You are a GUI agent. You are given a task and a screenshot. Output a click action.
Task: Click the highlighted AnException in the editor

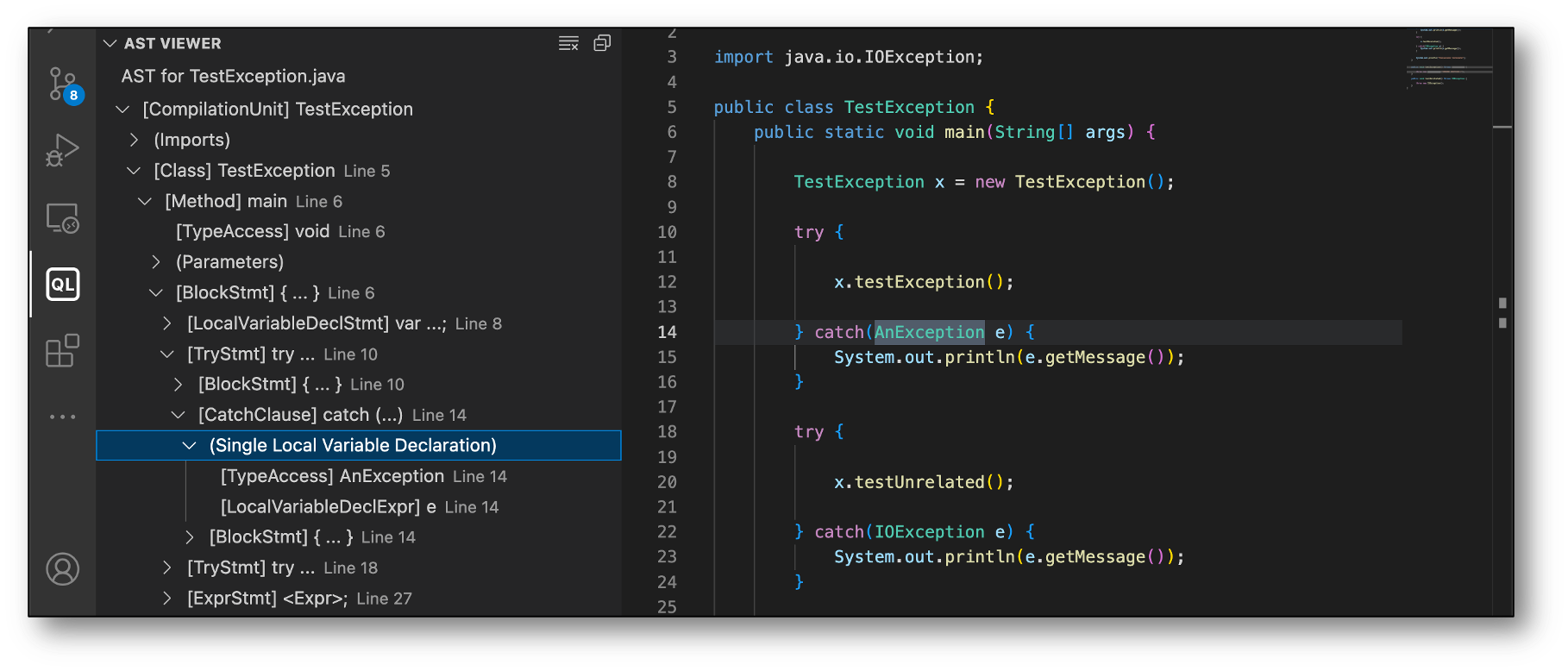[x=929, y=332]
